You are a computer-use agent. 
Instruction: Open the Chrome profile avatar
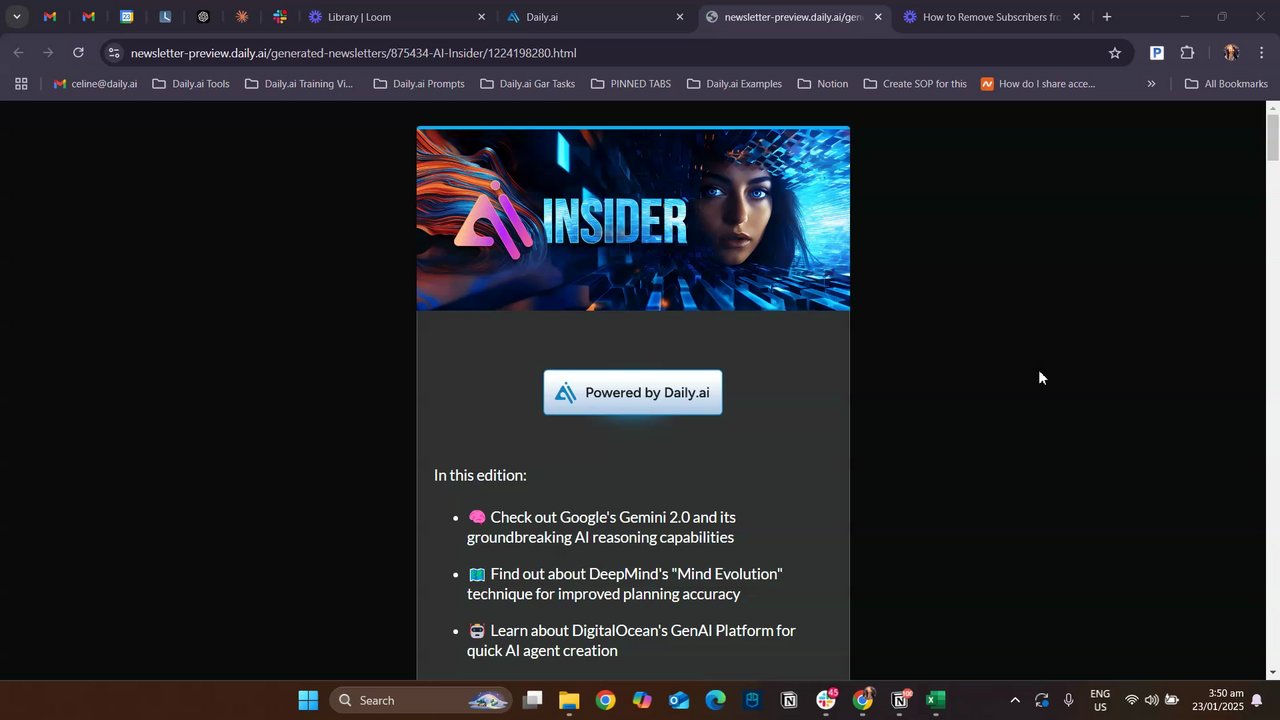point(1231,53)
